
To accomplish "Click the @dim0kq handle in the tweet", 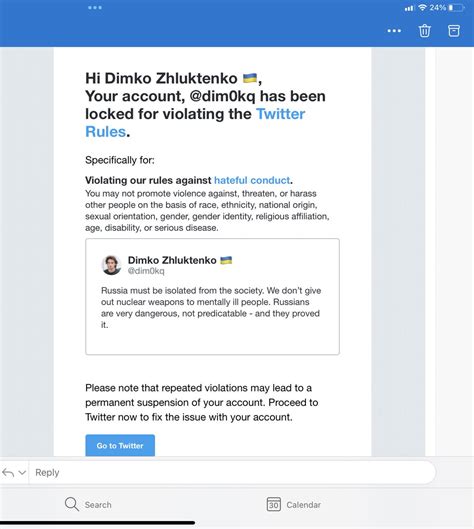I will [146, 271].
